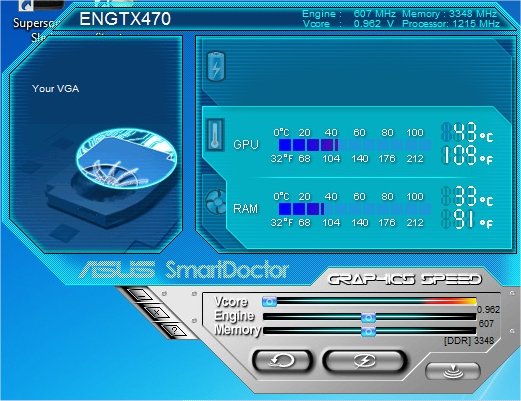Viewport: 521px width, 401px height.
Task: Click the RAM temperature bar graph
Action: coord(354,209)
